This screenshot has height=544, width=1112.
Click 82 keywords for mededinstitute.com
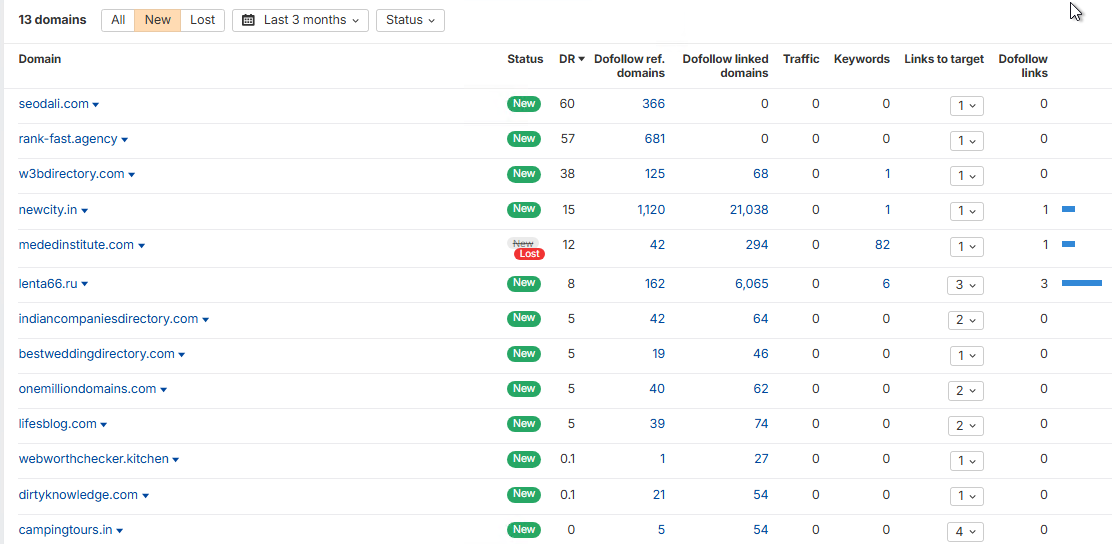(882, 245)
